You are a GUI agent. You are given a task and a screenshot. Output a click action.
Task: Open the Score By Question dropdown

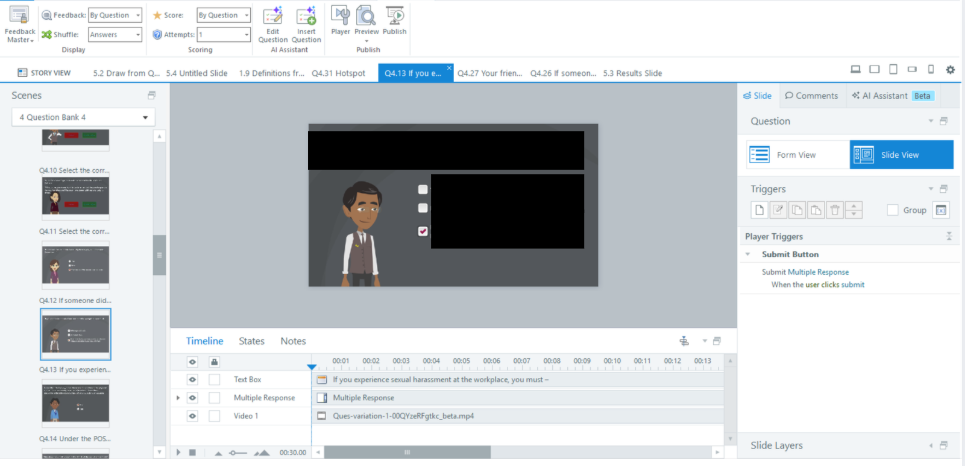coord(224,15)
